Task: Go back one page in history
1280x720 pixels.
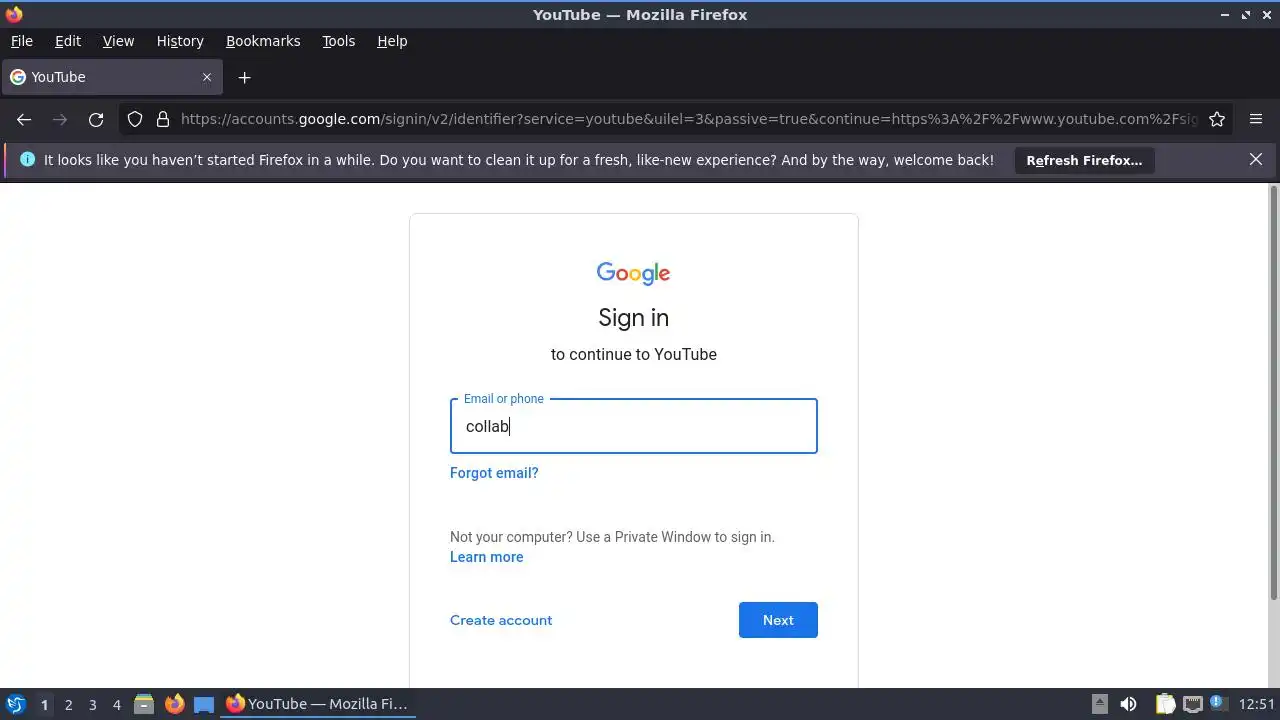Action: point(24,119)
